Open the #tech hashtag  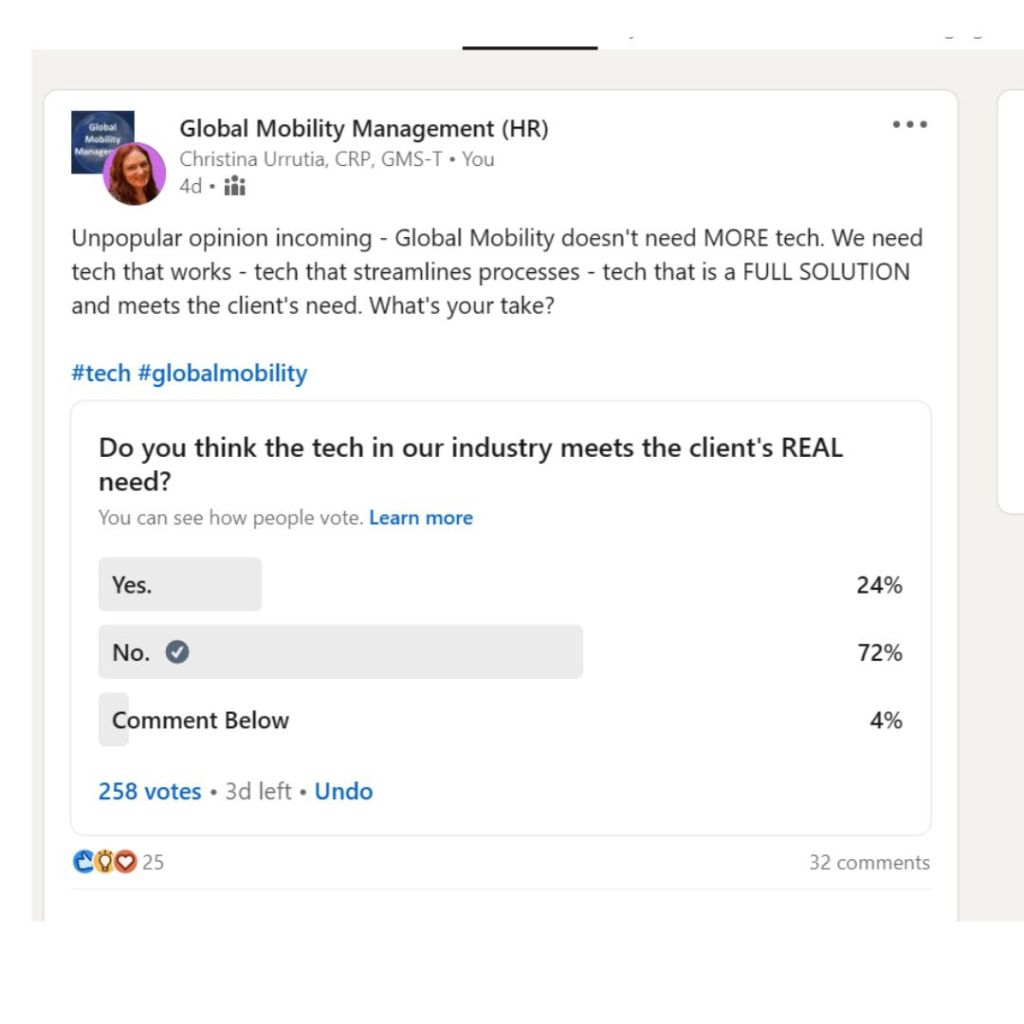pyautogui.click(x=101, y=373)
